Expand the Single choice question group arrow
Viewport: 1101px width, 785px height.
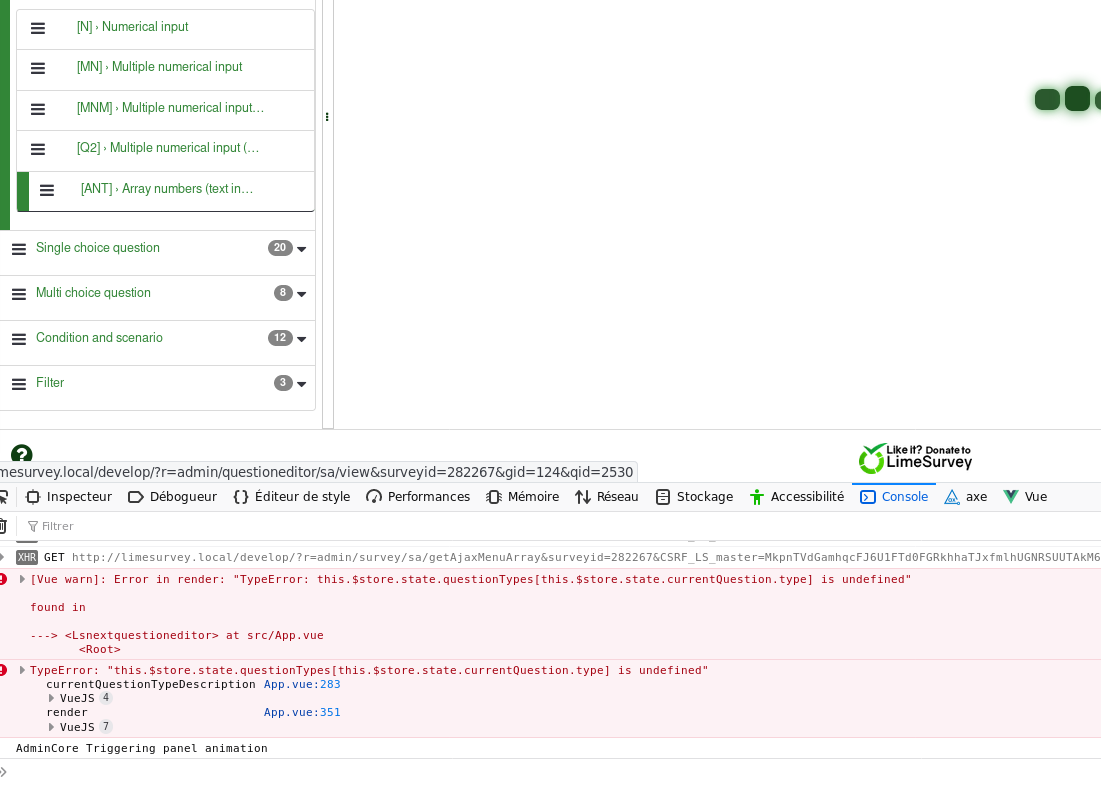coord(302,249)
